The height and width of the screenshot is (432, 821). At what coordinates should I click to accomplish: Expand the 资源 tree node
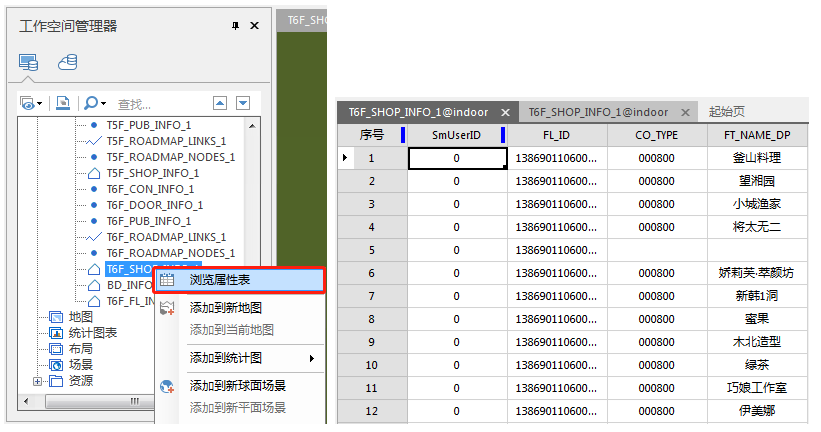coord(39,381)
